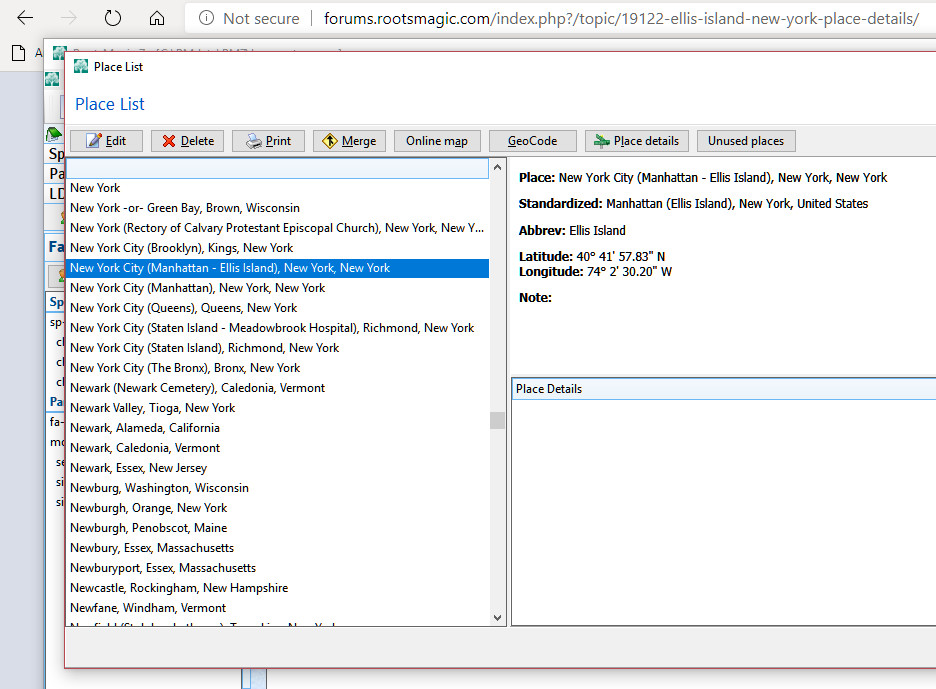Image resolution: width=936 pixels, height=689 pixels.
Task: Select 'New York City (Queens), Queens, New York'
Action: (277, 308)
